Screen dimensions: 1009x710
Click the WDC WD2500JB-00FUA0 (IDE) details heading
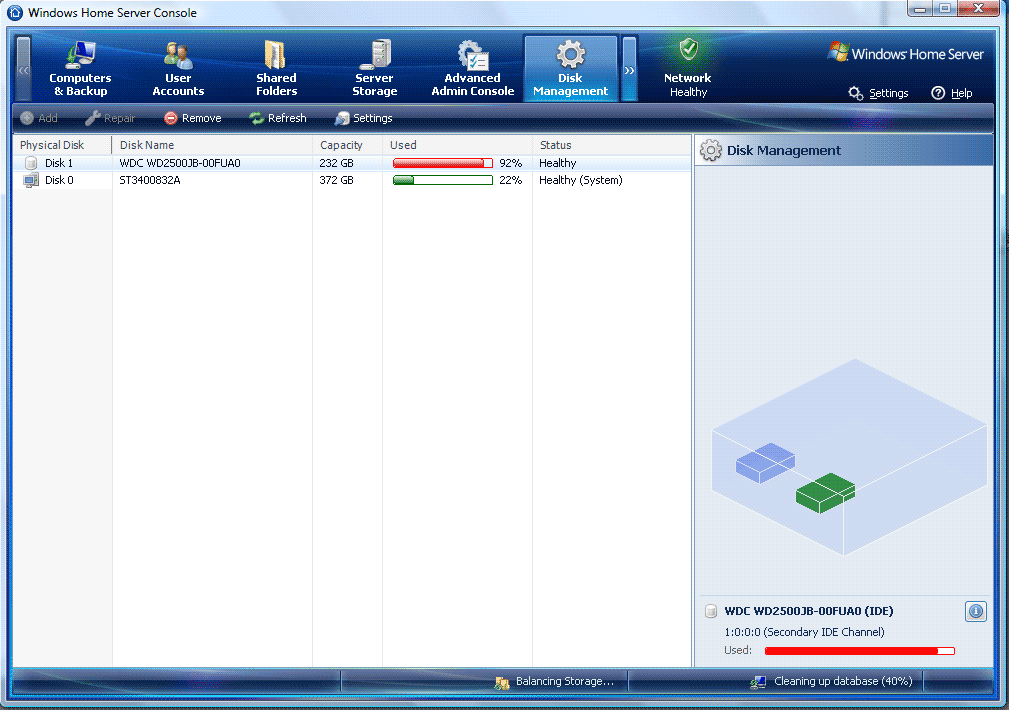click(809, 612)
